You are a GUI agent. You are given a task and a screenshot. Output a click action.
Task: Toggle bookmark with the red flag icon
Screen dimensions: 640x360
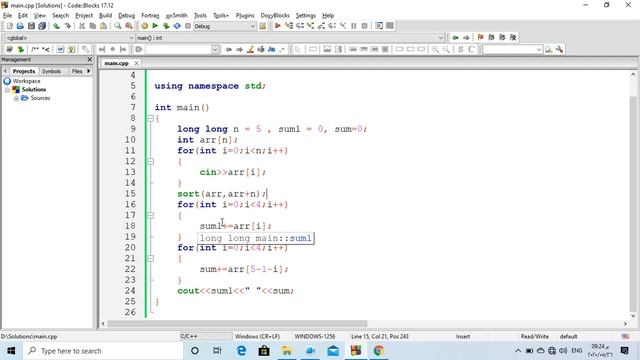(x=480, y=38)
